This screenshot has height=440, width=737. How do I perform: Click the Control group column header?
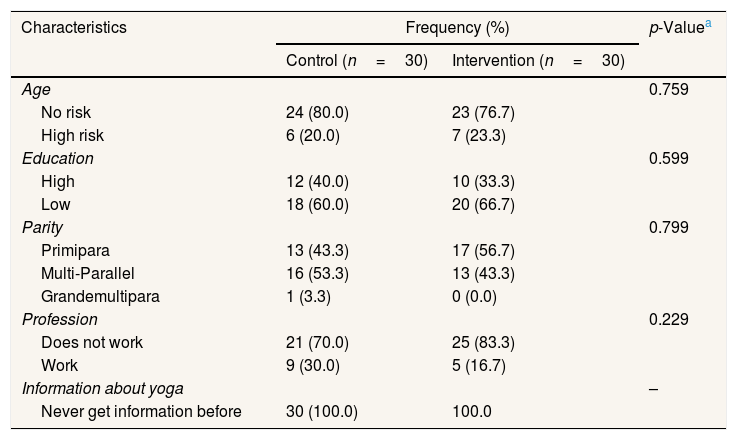(x=356, y=61)
